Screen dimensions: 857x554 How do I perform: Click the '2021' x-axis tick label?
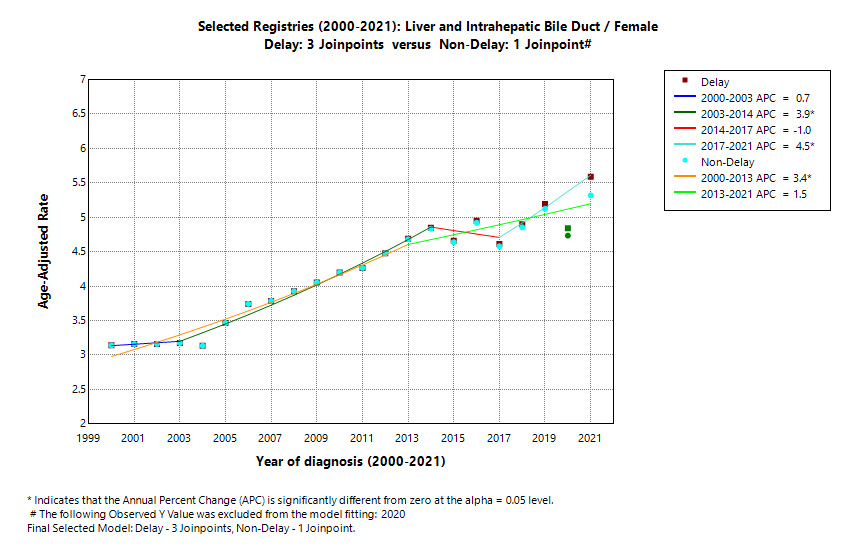(x=590, y=438)
